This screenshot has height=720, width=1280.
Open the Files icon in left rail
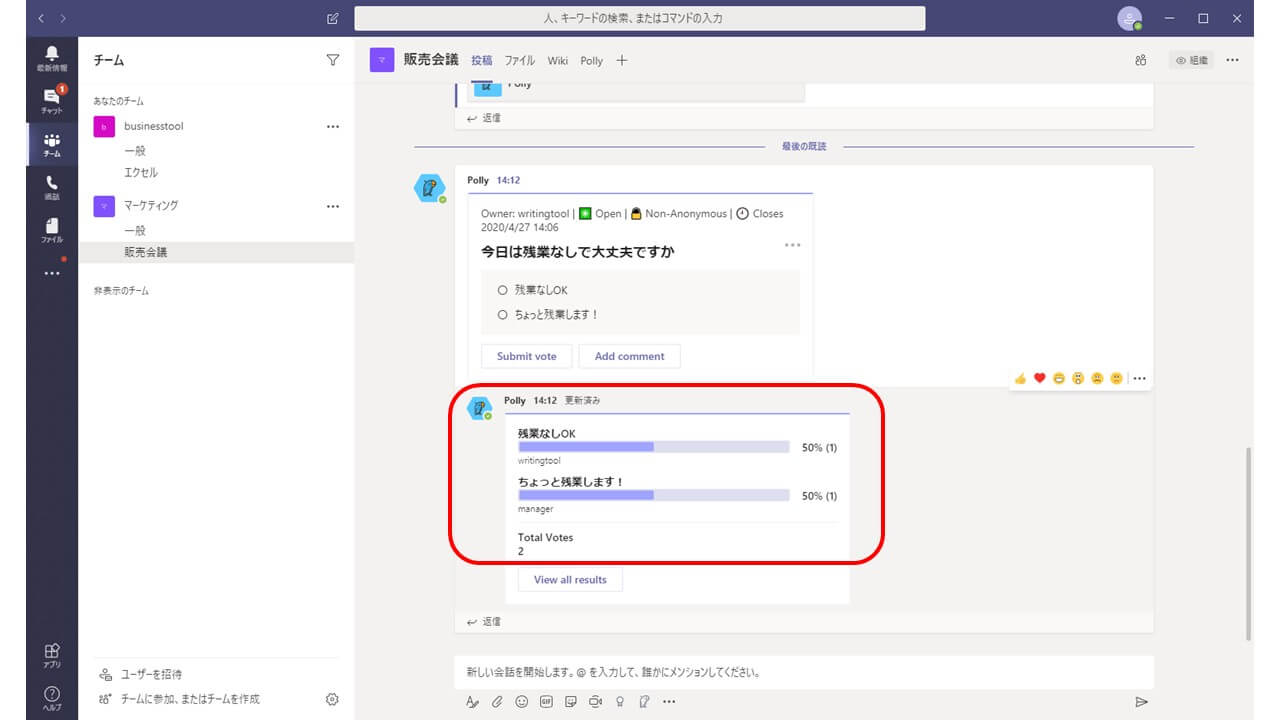52,229
